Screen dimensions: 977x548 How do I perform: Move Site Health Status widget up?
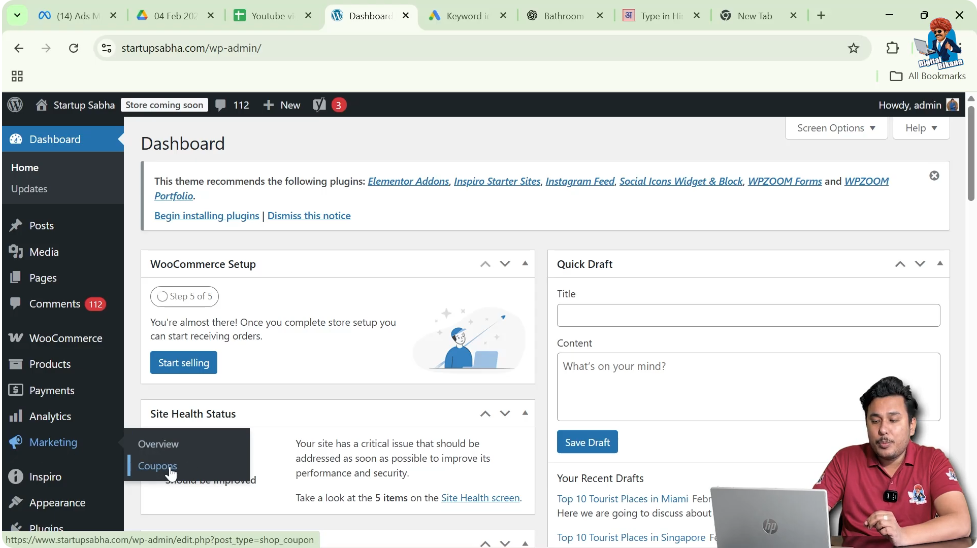pyautogui.click(x=485, y=414)
